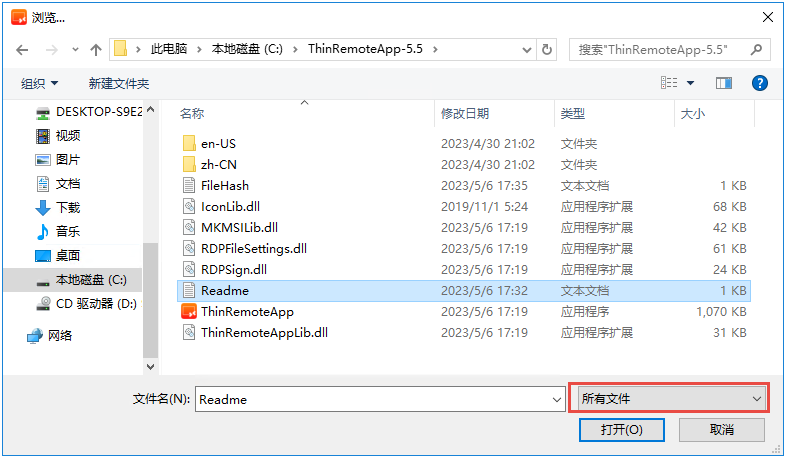Toggle the preview pane icon
This screenshot has width=787, height=459.
[x=723, y=83]
